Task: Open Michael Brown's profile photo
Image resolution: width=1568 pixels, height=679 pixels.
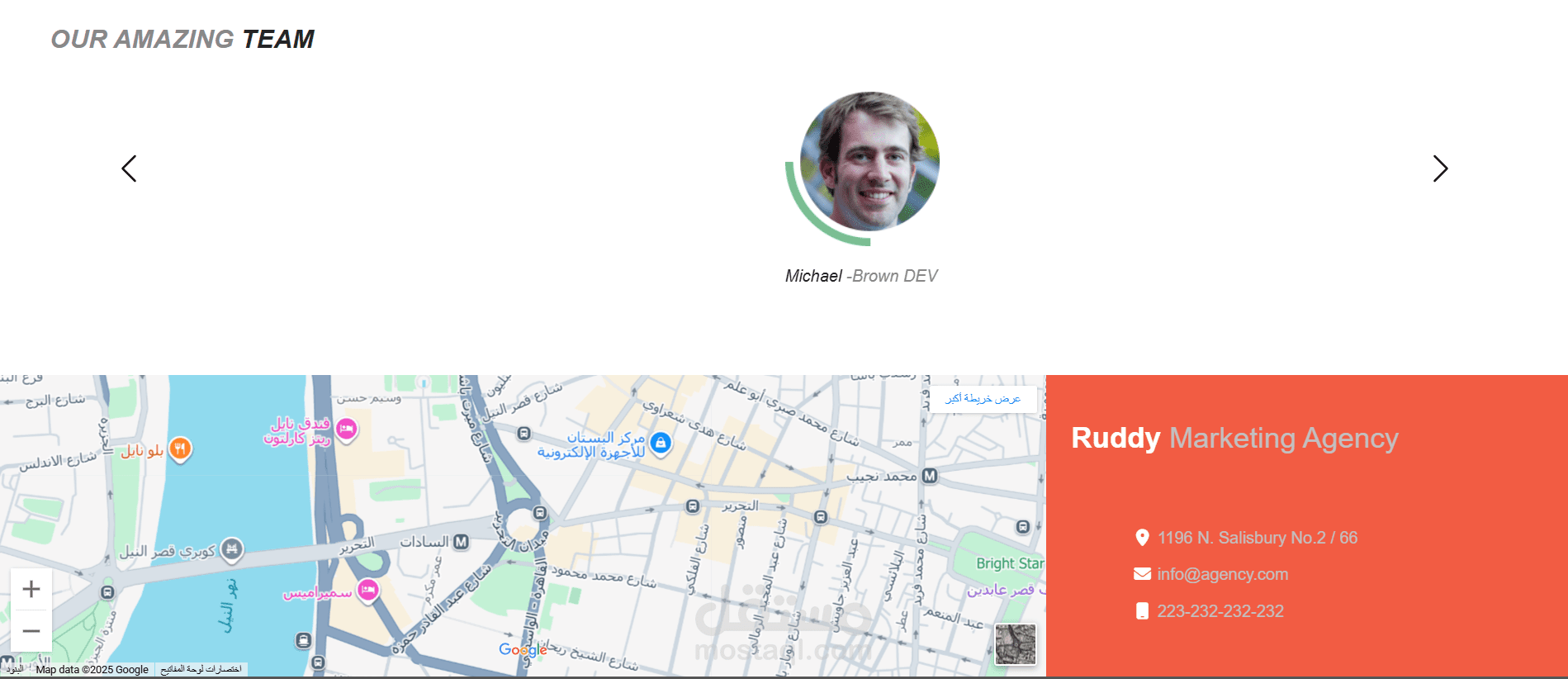Action: click(x=869, y=161)
